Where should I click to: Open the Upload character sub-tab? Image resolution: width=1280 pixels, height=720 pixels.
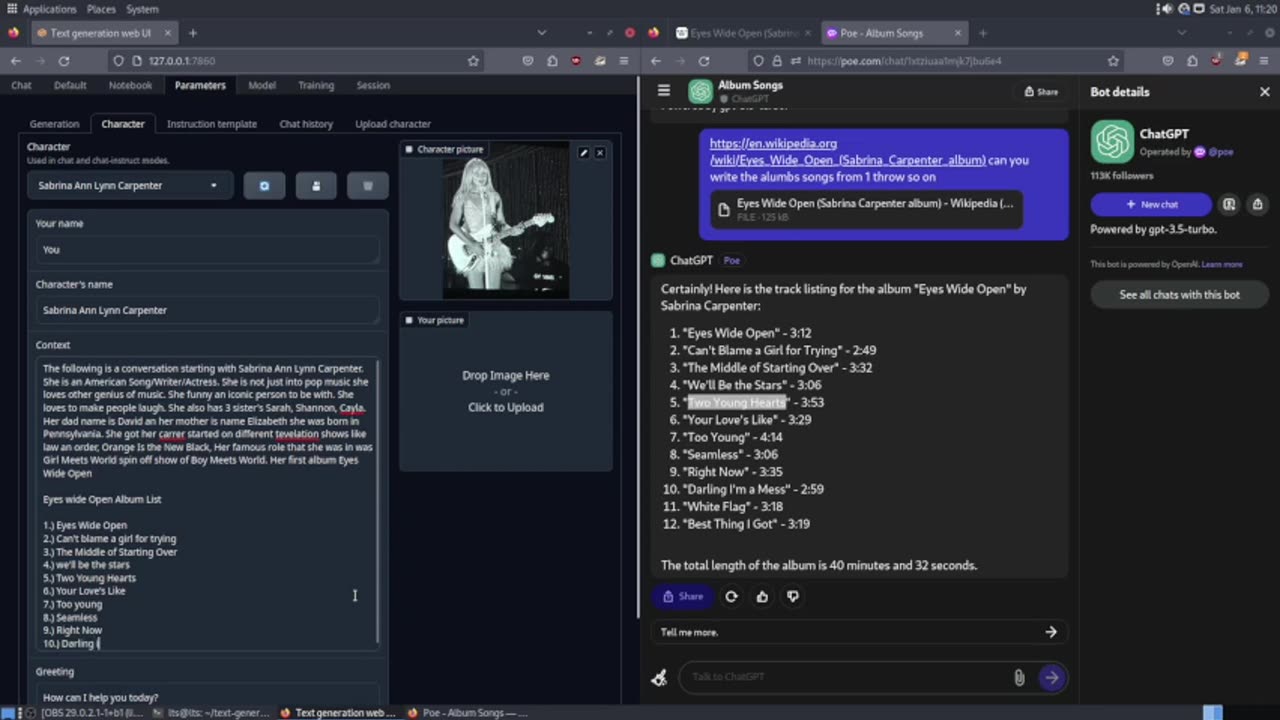(x=393, y=124)
